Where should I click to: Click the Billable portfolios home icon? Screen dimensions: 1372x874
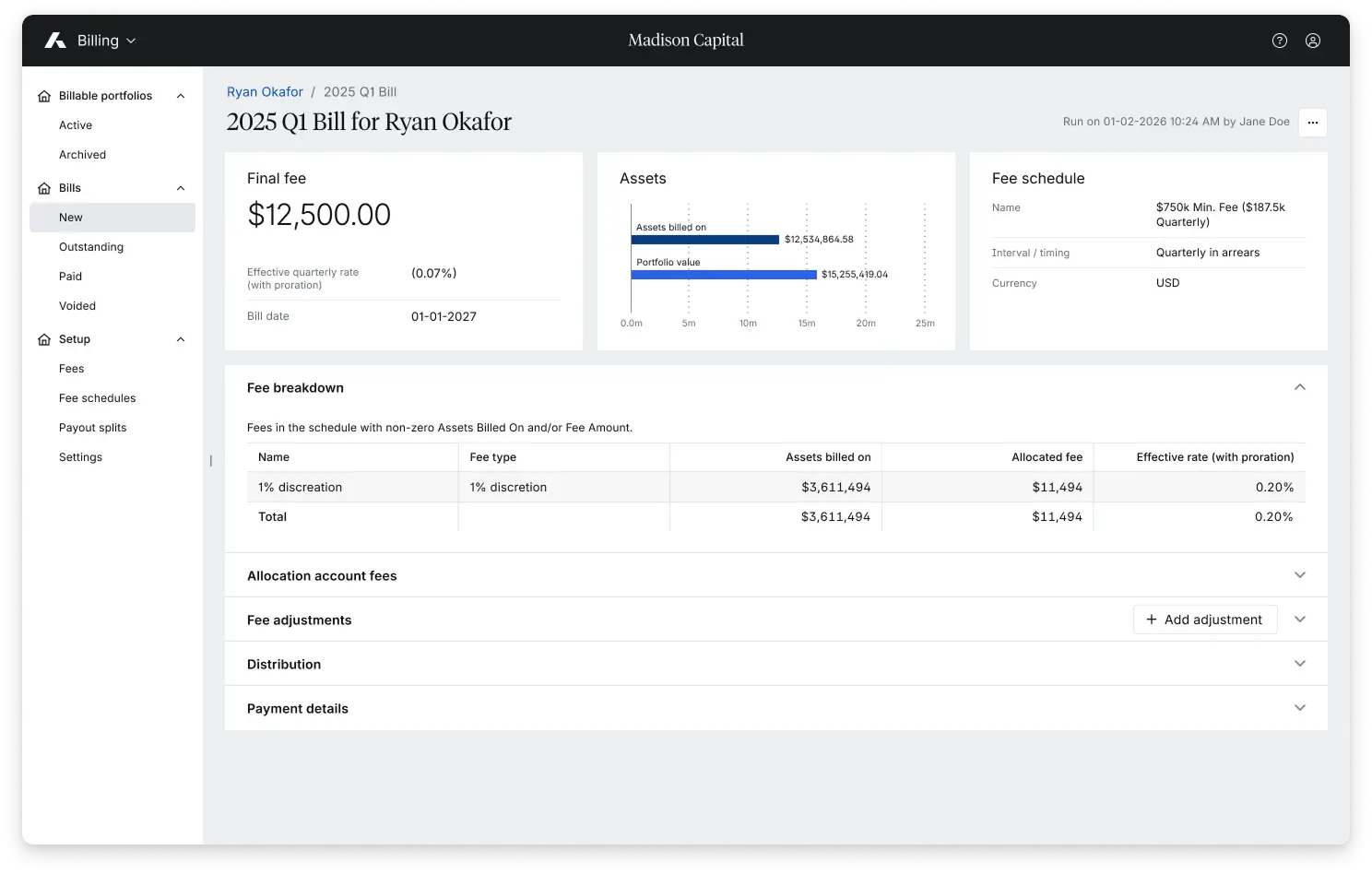[44, 96]
